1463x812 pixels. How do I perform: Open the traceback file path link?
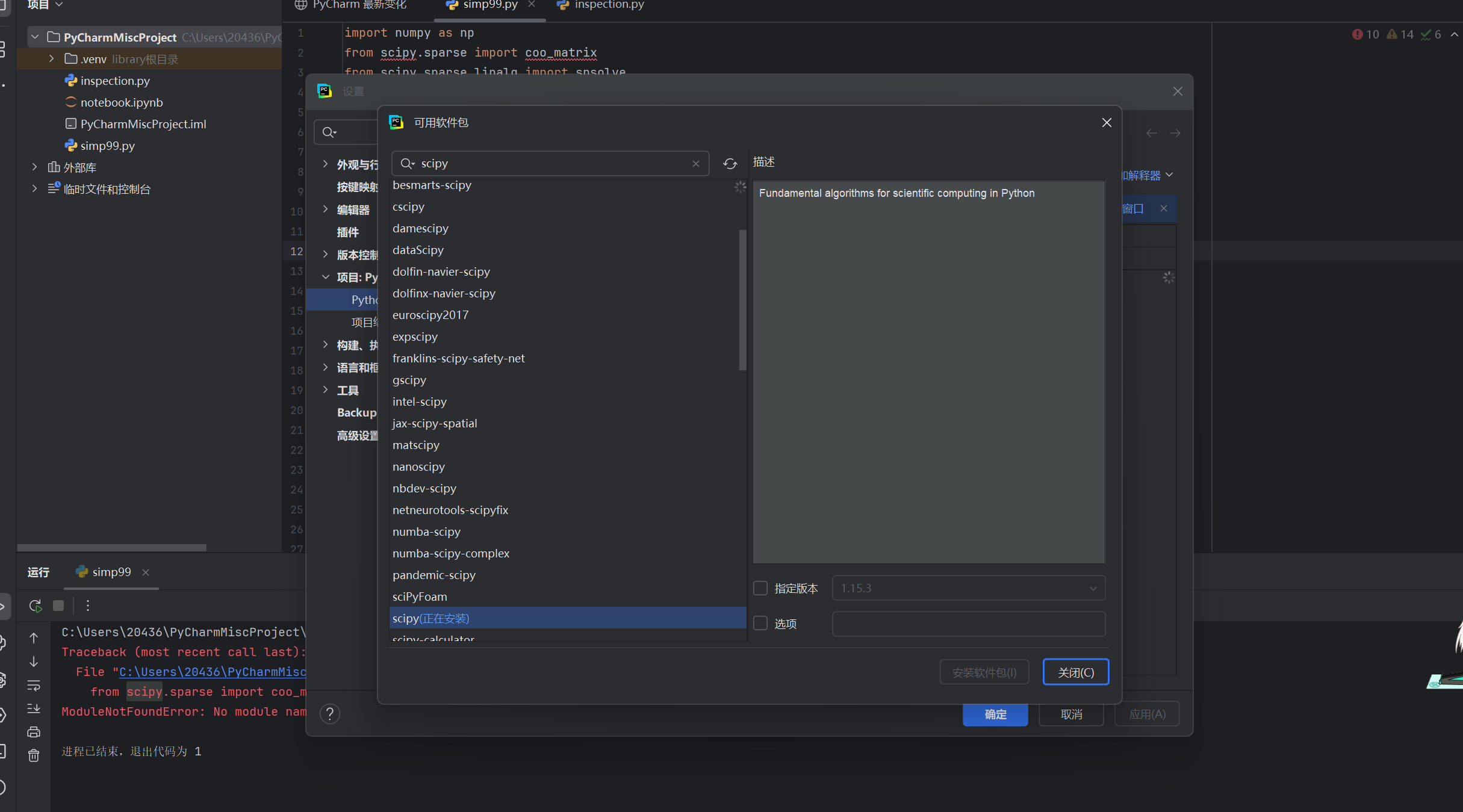pyautogui.click(x=212, y=672)
